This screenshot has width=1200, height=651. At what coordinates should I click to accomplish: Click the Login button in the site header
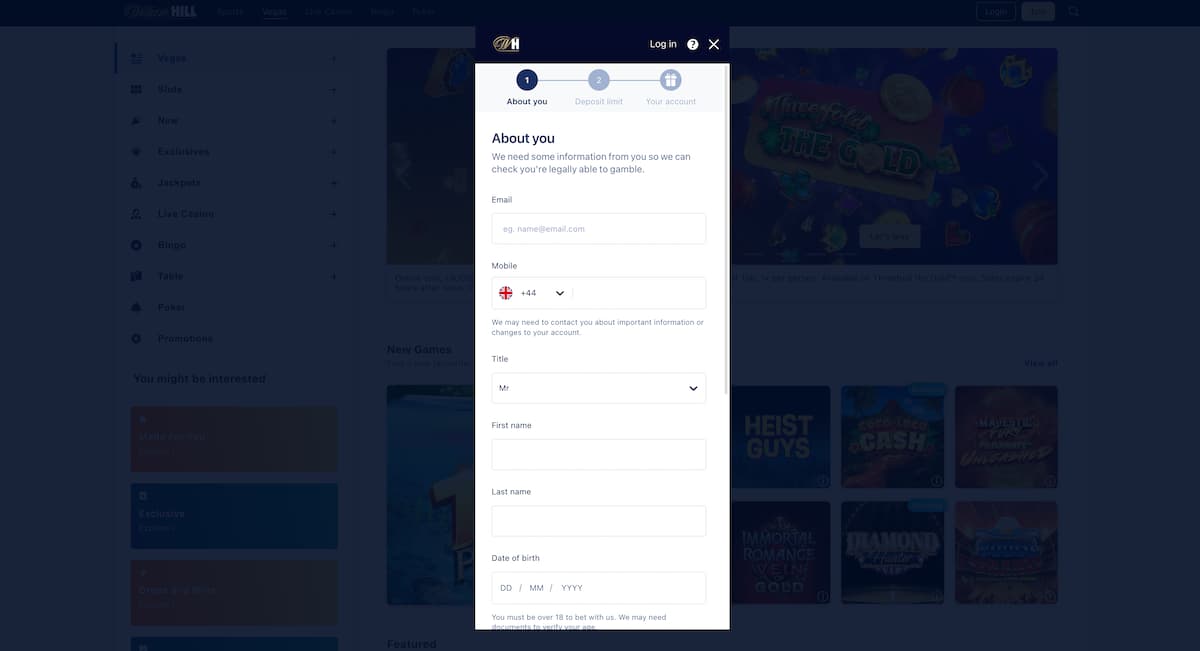point(996,12)
